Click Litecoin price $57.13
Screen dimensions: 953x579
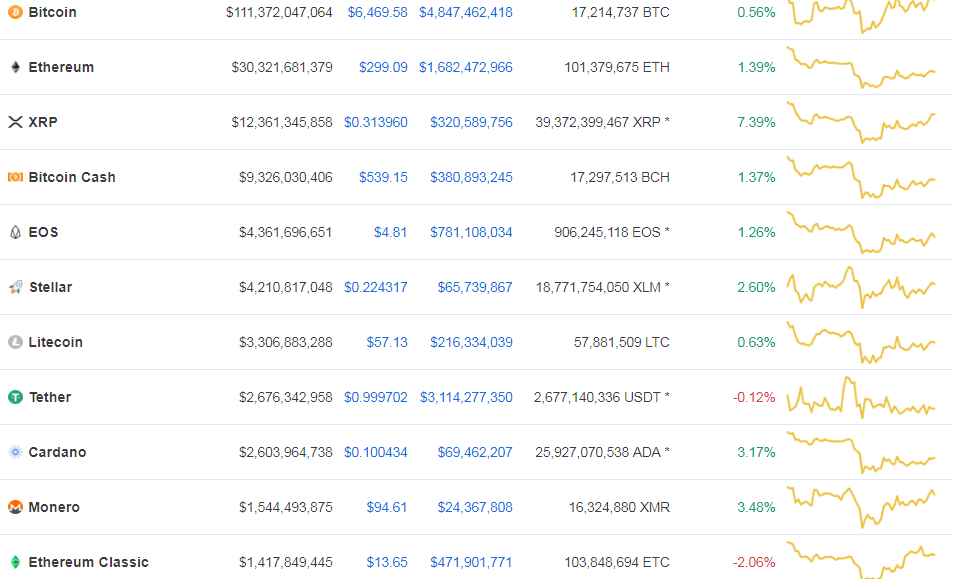point(387,342)
